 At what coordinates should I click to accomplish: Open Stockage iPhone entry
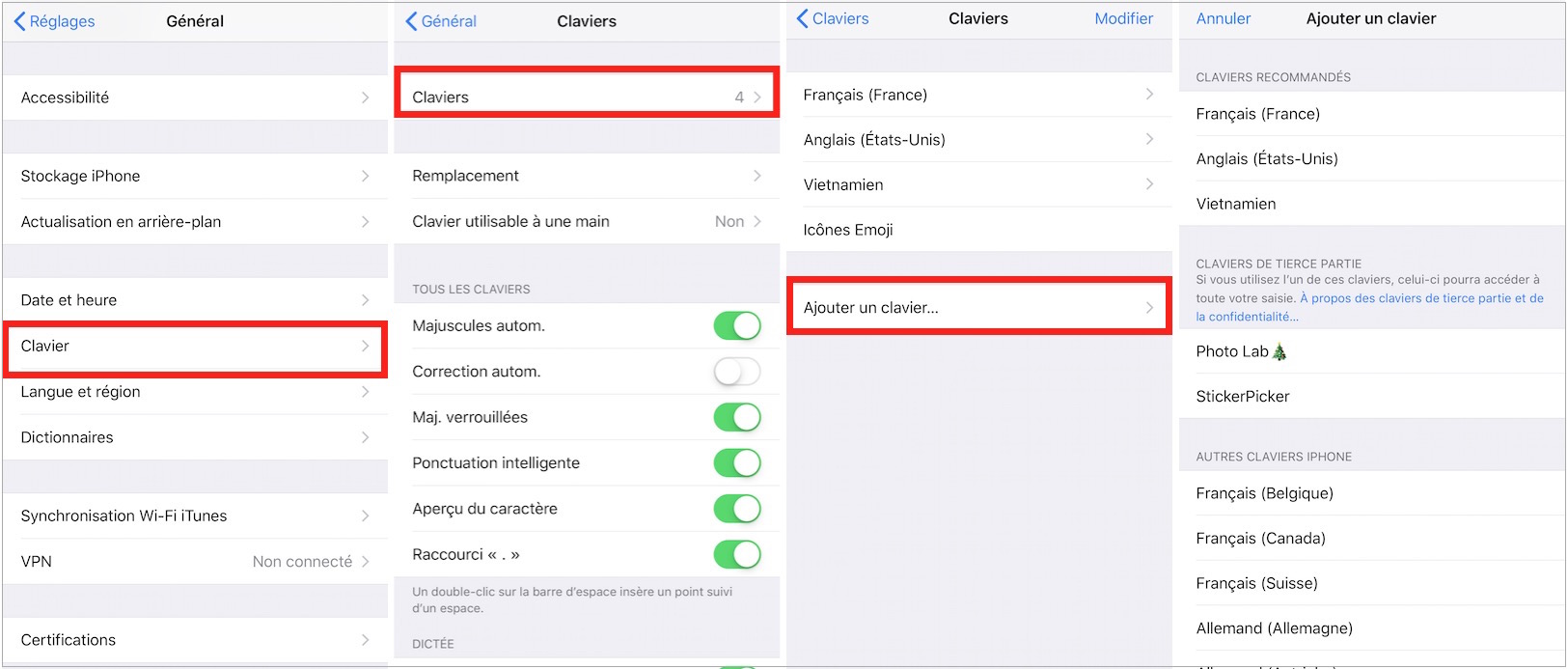coord(195,176)
